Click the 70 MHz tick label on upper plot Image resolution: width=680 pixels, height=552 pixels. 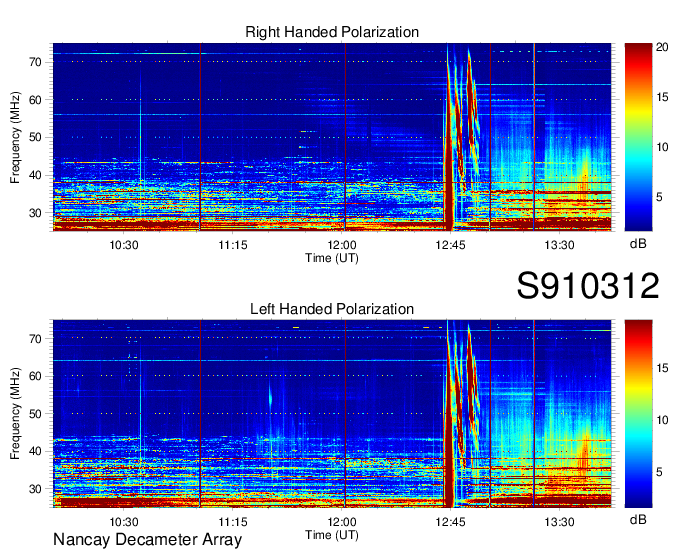[36, 62]
